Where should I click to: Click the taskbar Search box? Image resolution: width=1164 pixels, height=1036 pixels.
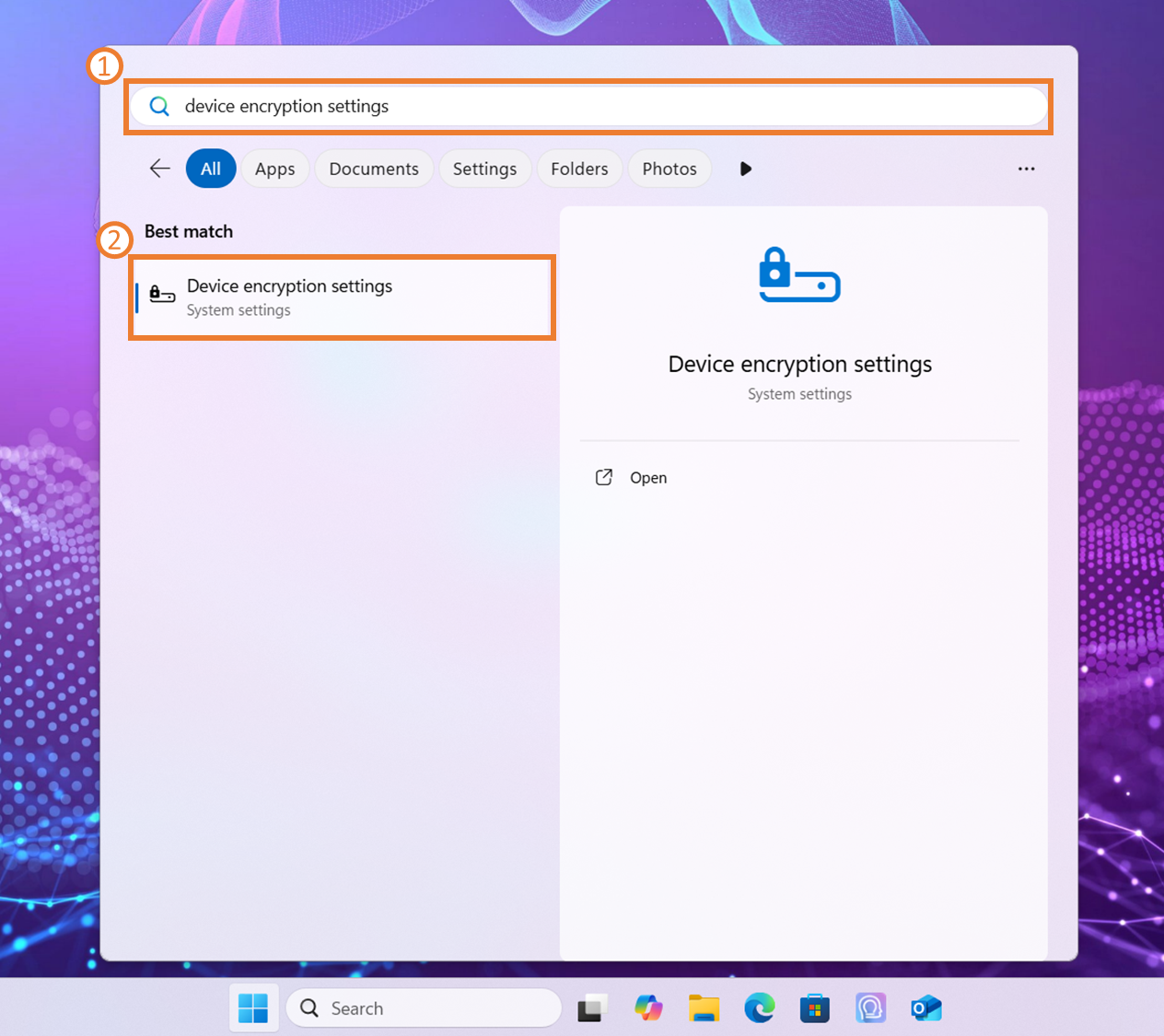[424, 1008]
